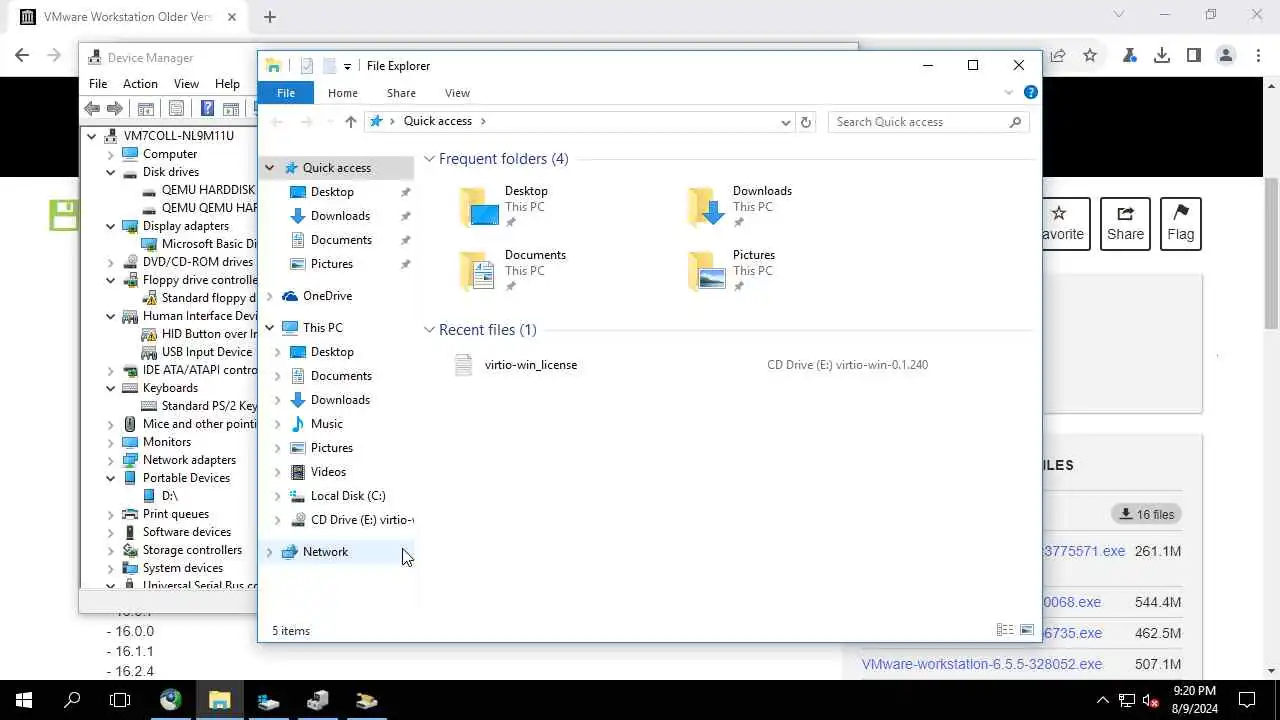Open the VMware-workstation-6.5.5-328052.exe link
Viewport: 1280px width, 720px height.
point(982,664)
